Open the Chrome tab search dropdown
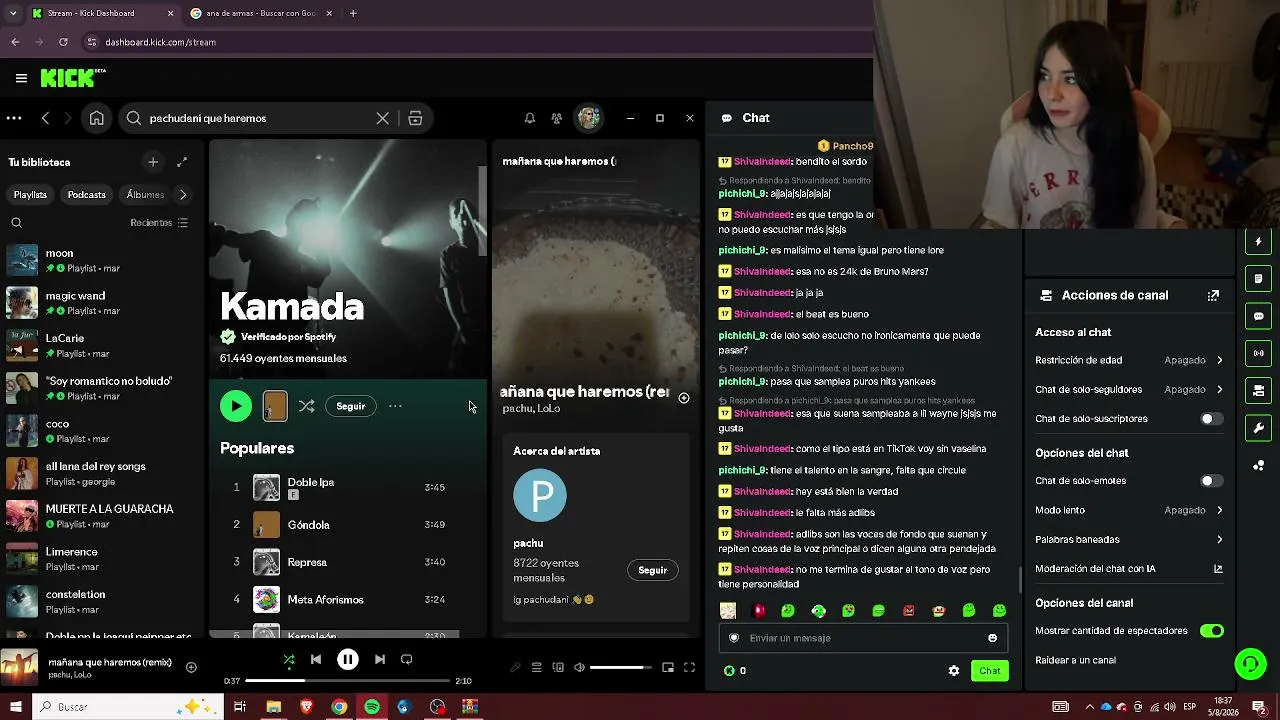1280x720 pixels. pos(12,13)
